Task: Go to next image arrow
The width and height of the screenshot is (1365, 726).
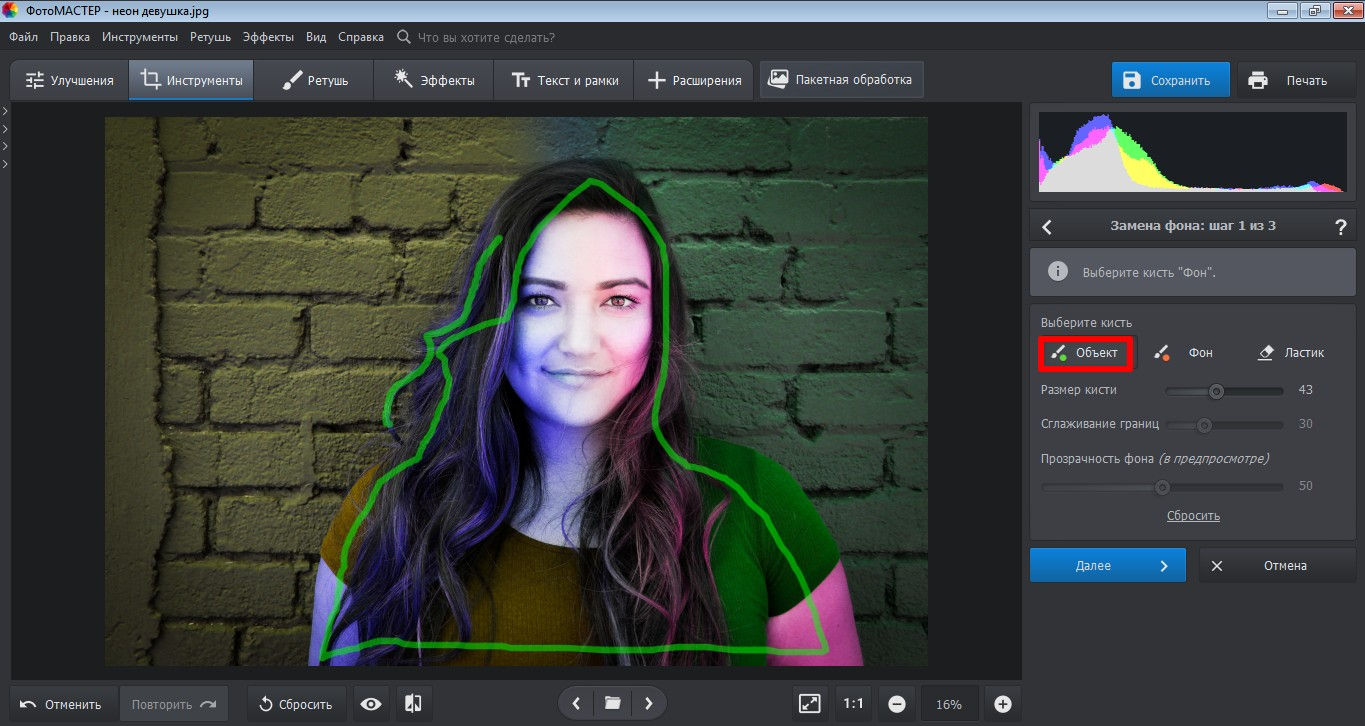Action: pyautogui.click(x=649, y=704)
